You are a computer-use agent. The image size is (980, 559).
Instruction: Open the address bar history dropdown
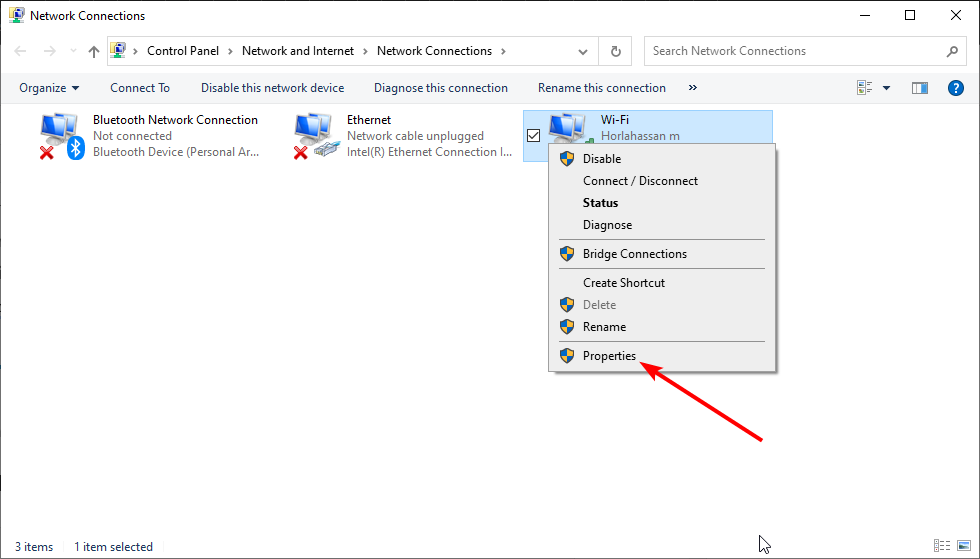click(582, 51)
